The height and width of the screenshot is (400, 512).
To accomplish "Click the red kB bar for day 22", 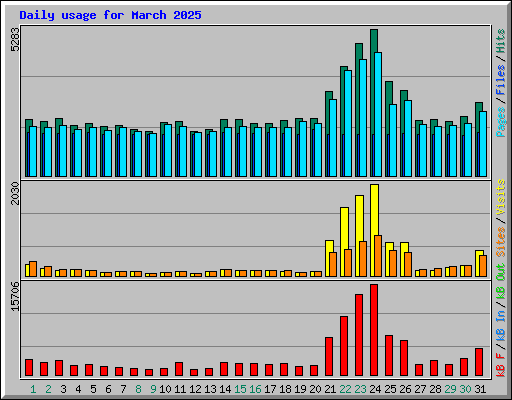I will click(344, 346).
